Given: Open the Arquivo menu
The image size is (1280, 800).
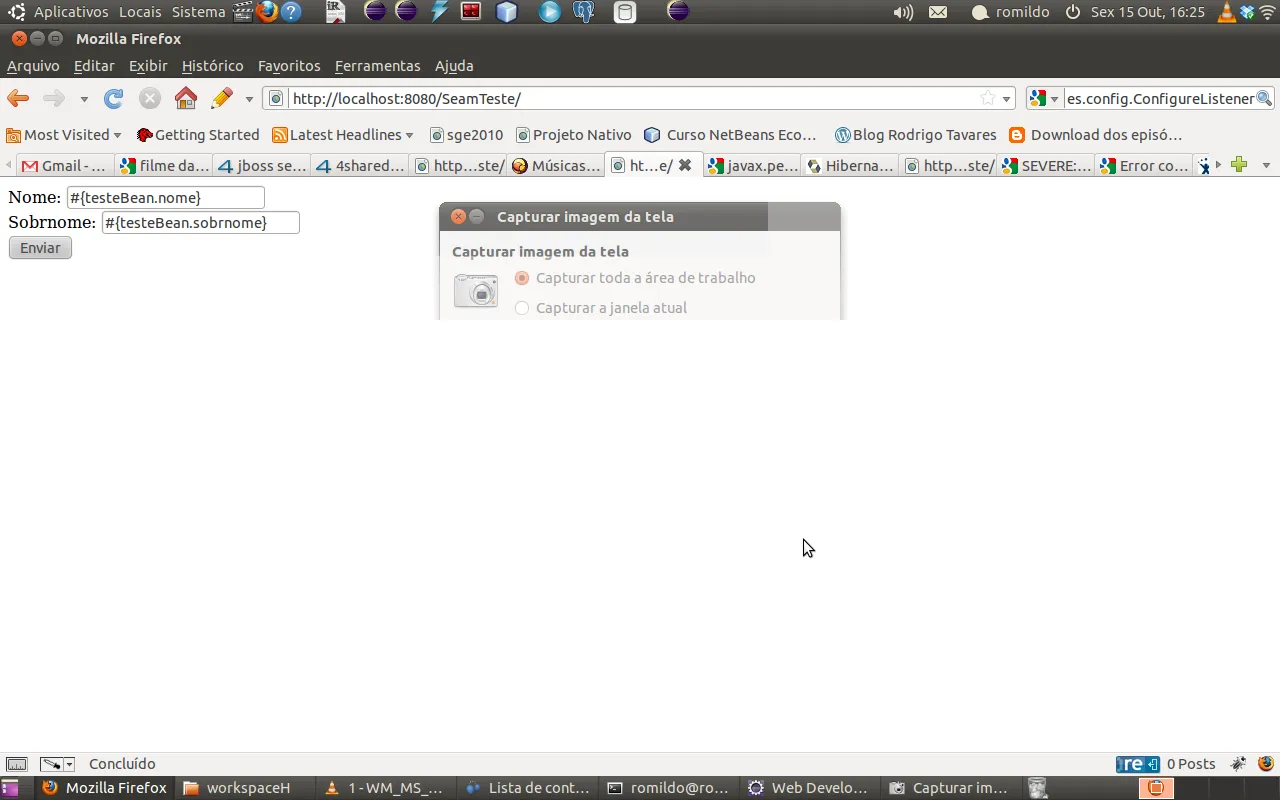Looking at the screenshot, I should [x=33, y=66].
